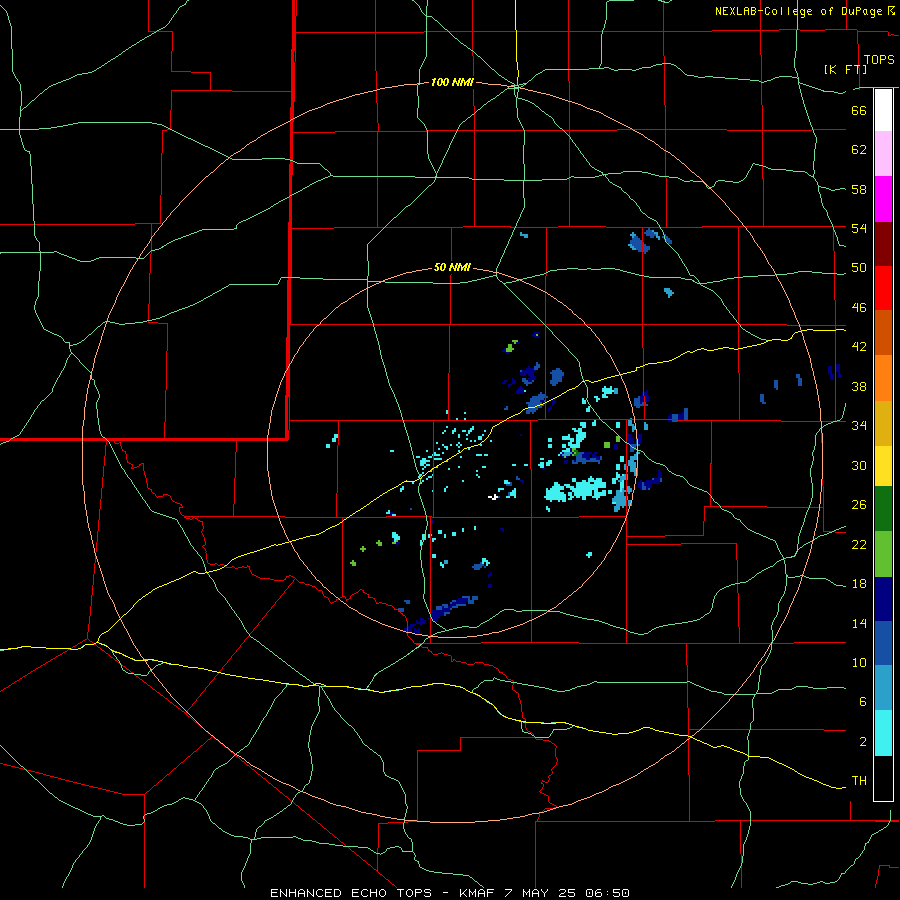
Task: Click the 'NEXLAB-College of DuPage' header text
Action: point(798,11)
